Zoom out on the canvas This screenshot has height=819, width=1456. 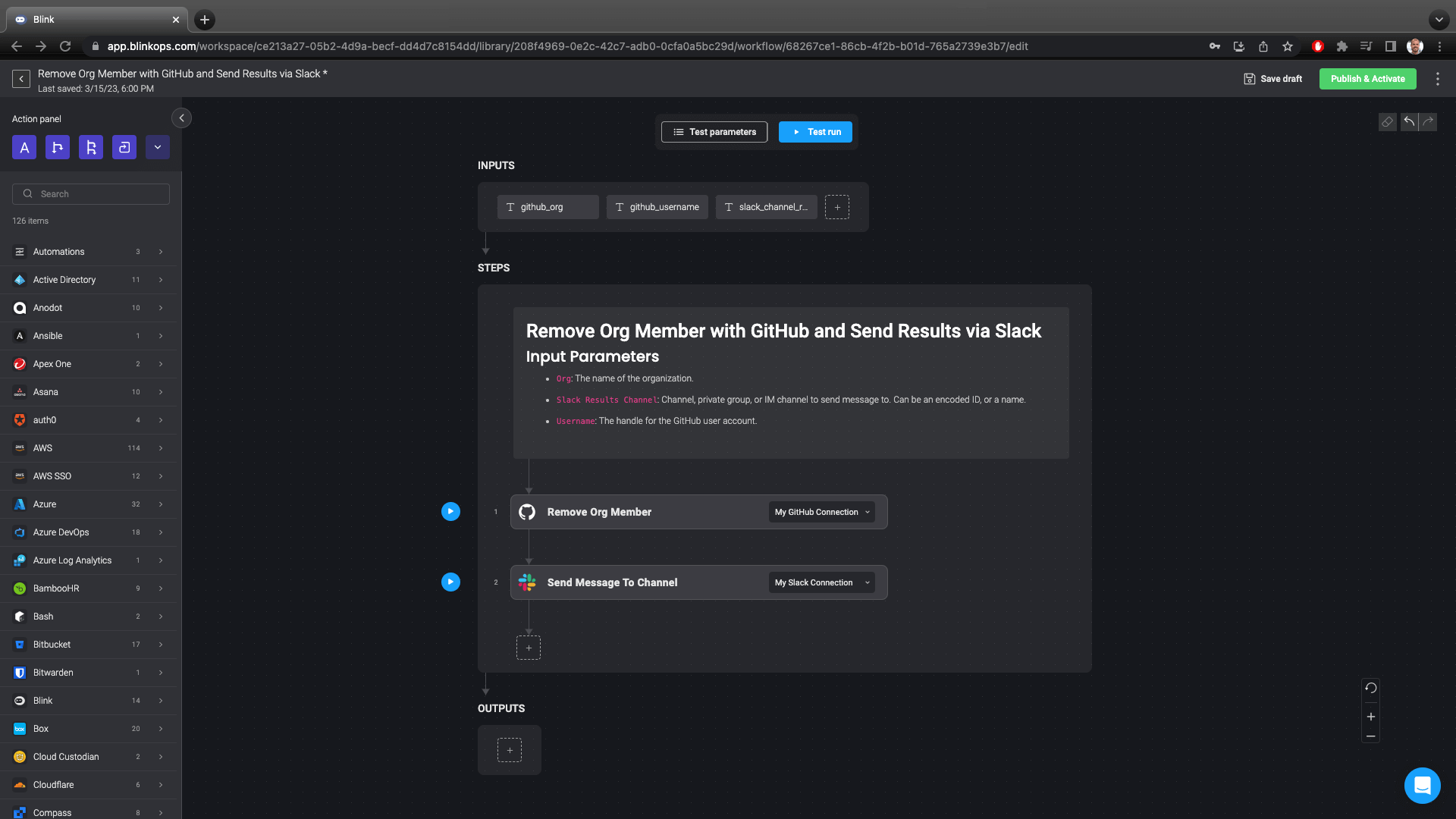(x=1371, y=736)
